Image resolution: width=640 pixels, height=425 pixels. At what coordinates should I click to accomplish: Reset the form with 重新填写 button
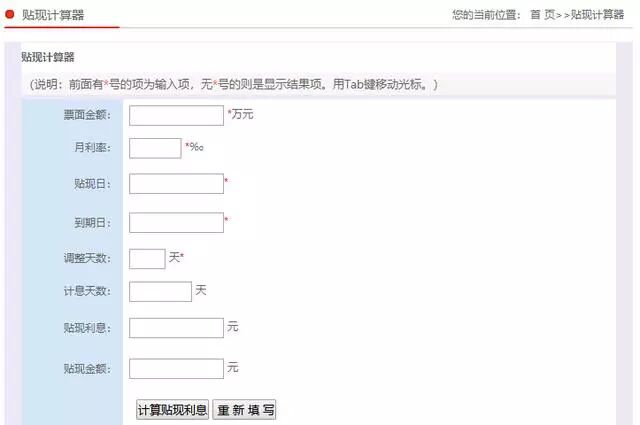tap(245, 410)
